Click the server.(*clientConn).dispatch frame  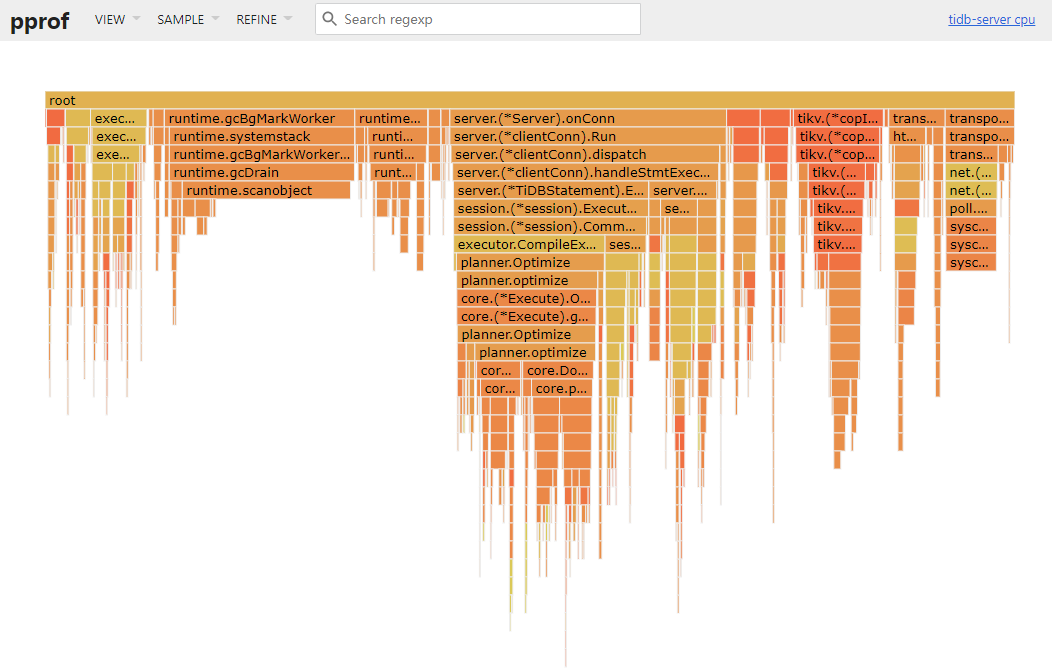tap(586, 154)
